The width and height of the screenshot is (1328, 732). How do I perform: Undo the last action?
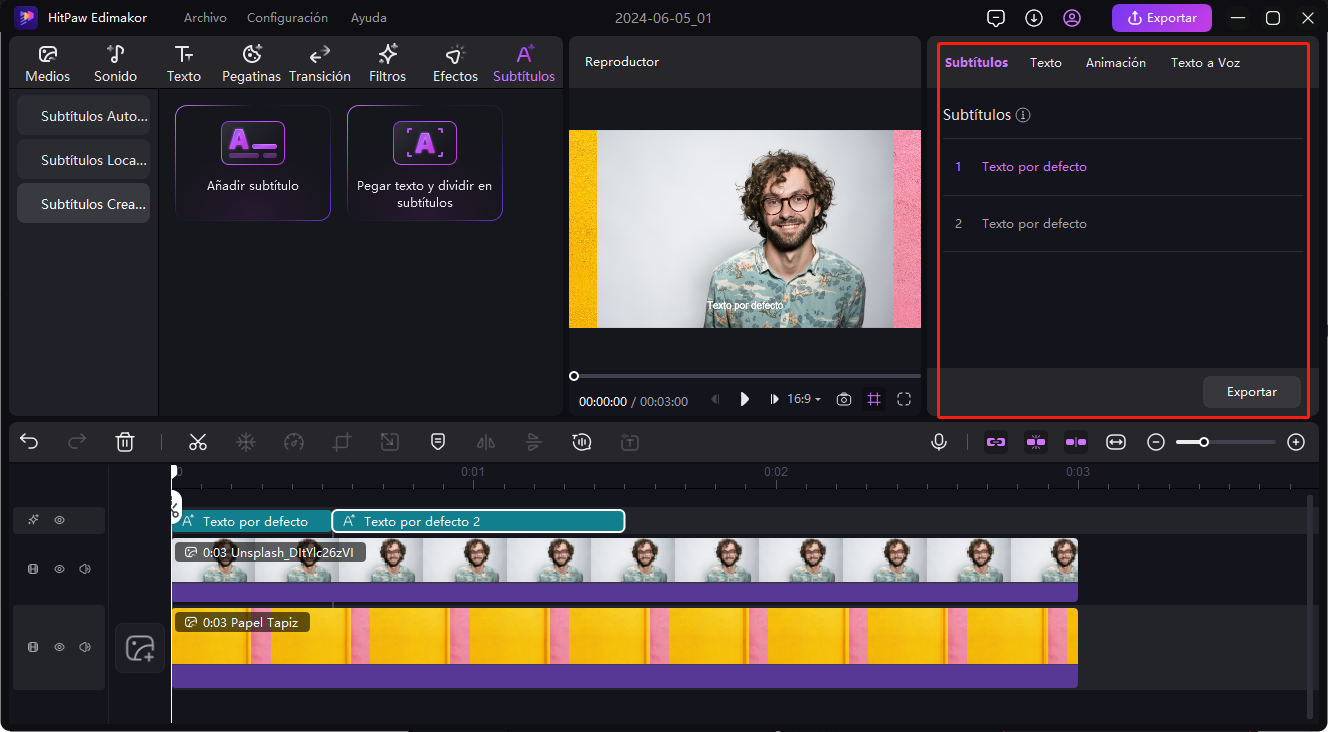(x=28, y=441)
